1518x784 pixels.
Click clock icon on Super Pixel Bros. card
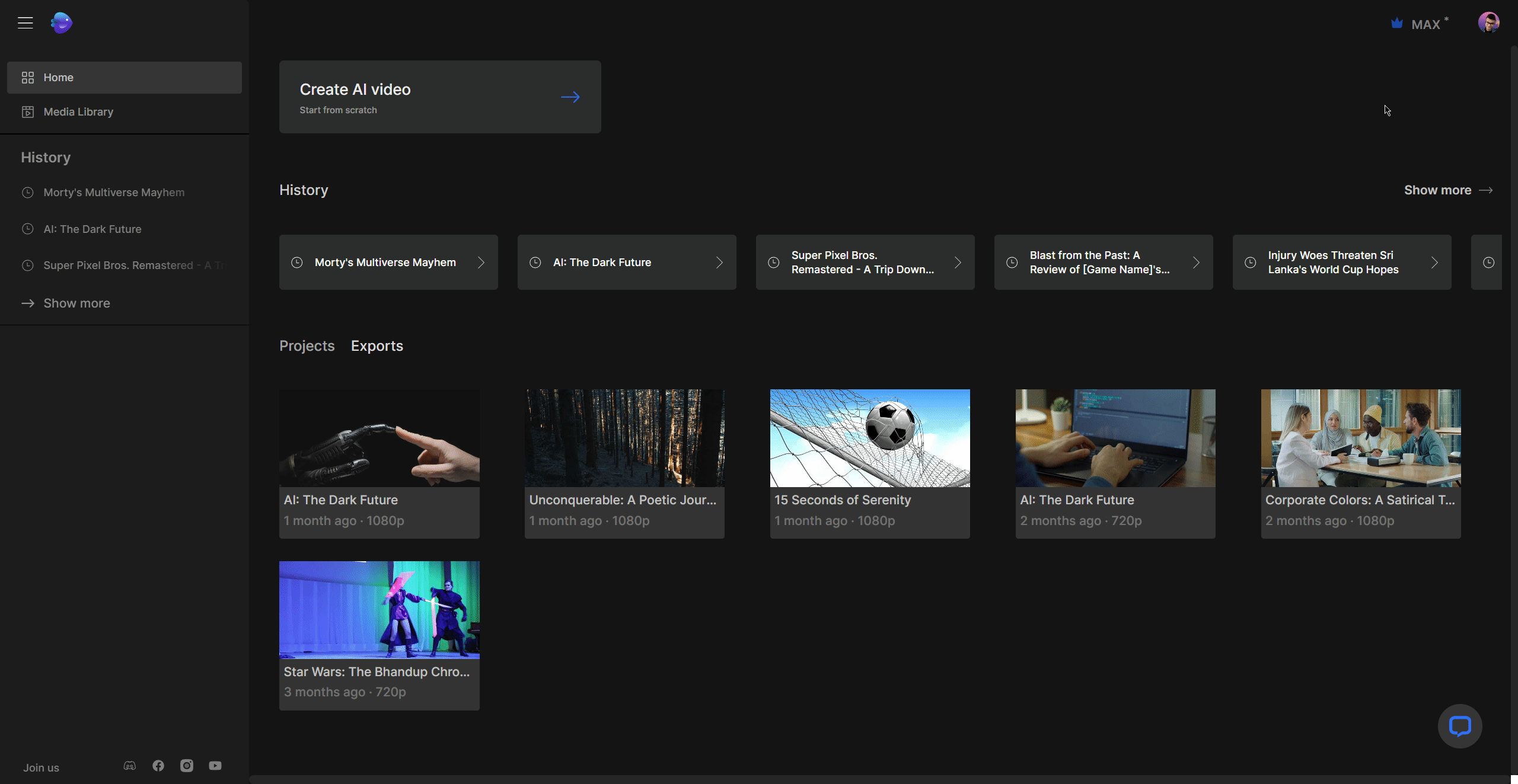pos(774,263)
